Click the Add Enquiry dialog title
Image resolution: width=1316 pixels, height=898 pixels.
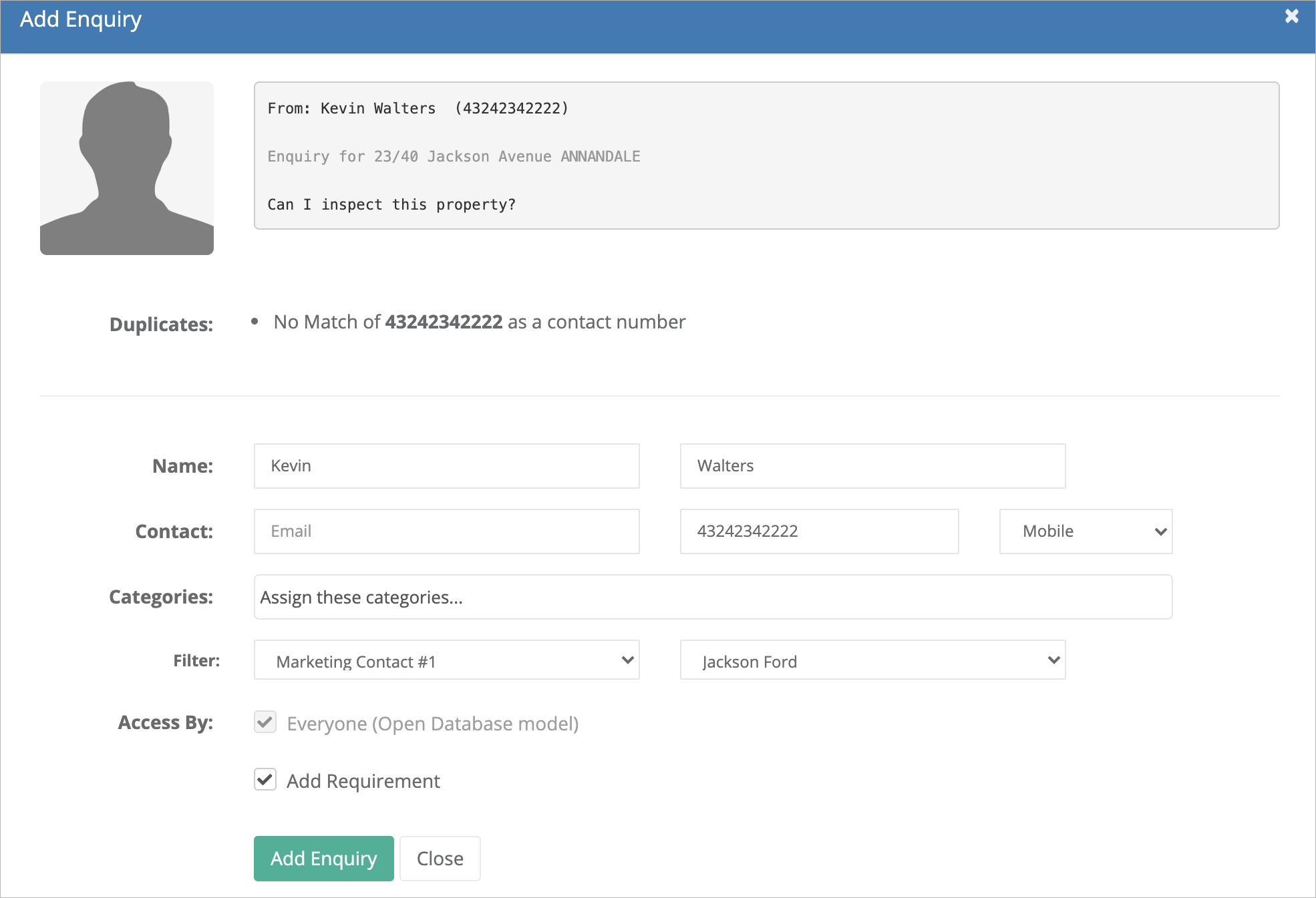pyautogui.click(x=81, y=19)
